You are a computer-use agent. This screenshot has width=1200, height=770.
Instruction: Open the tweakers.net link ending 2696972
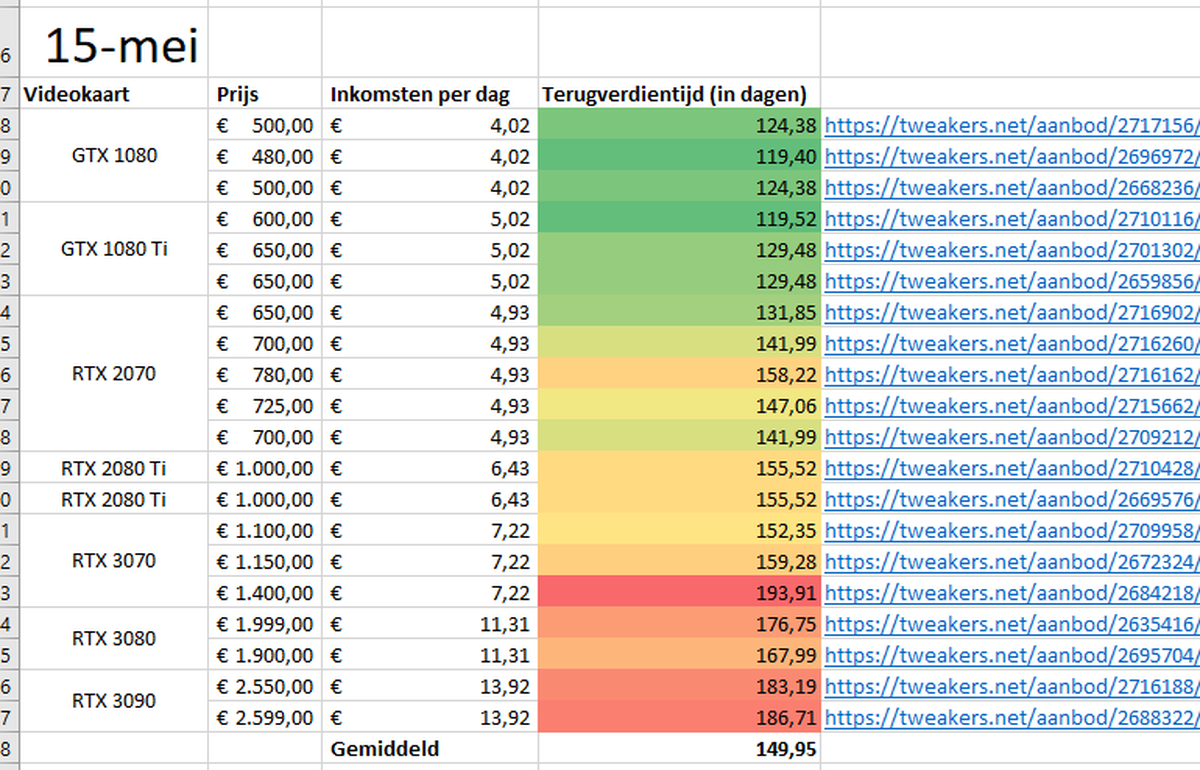point(1010,157)
